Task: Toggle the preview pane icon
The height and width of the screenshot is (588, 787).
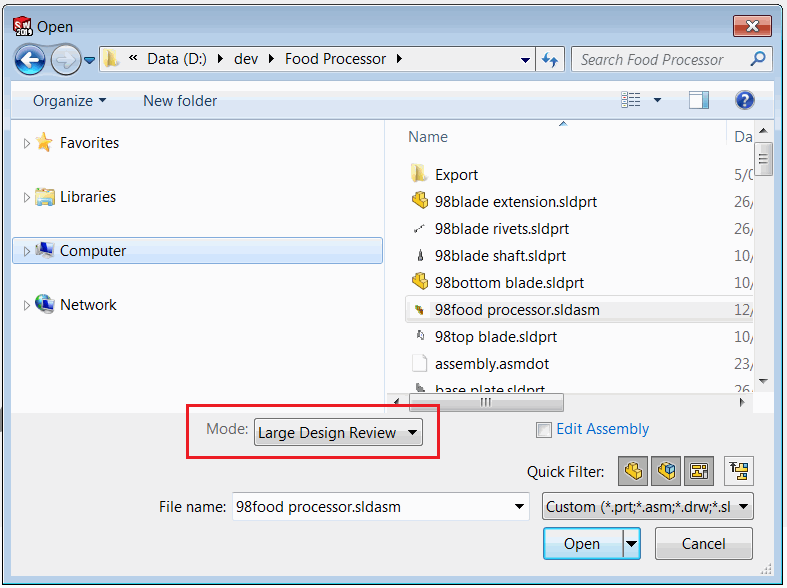Action: pyautogui.click(x=699, y=100)
